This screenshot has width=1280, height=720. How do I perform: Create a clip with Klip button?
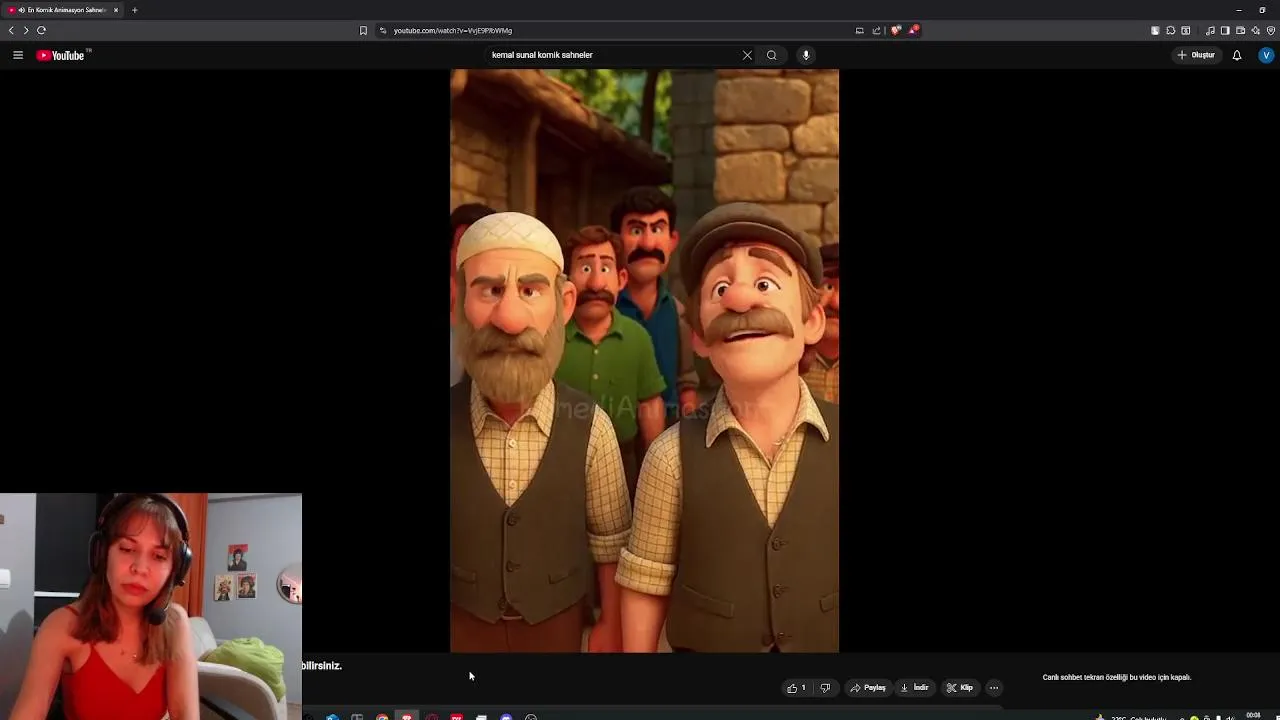(960, 688)
